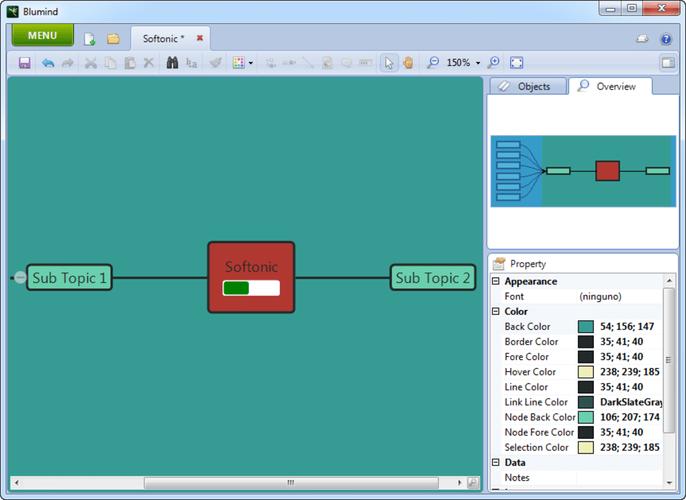Select the Softonic document tab
Image resolution: width=686 pixels, height=500 pixels.
click(163, 39)
